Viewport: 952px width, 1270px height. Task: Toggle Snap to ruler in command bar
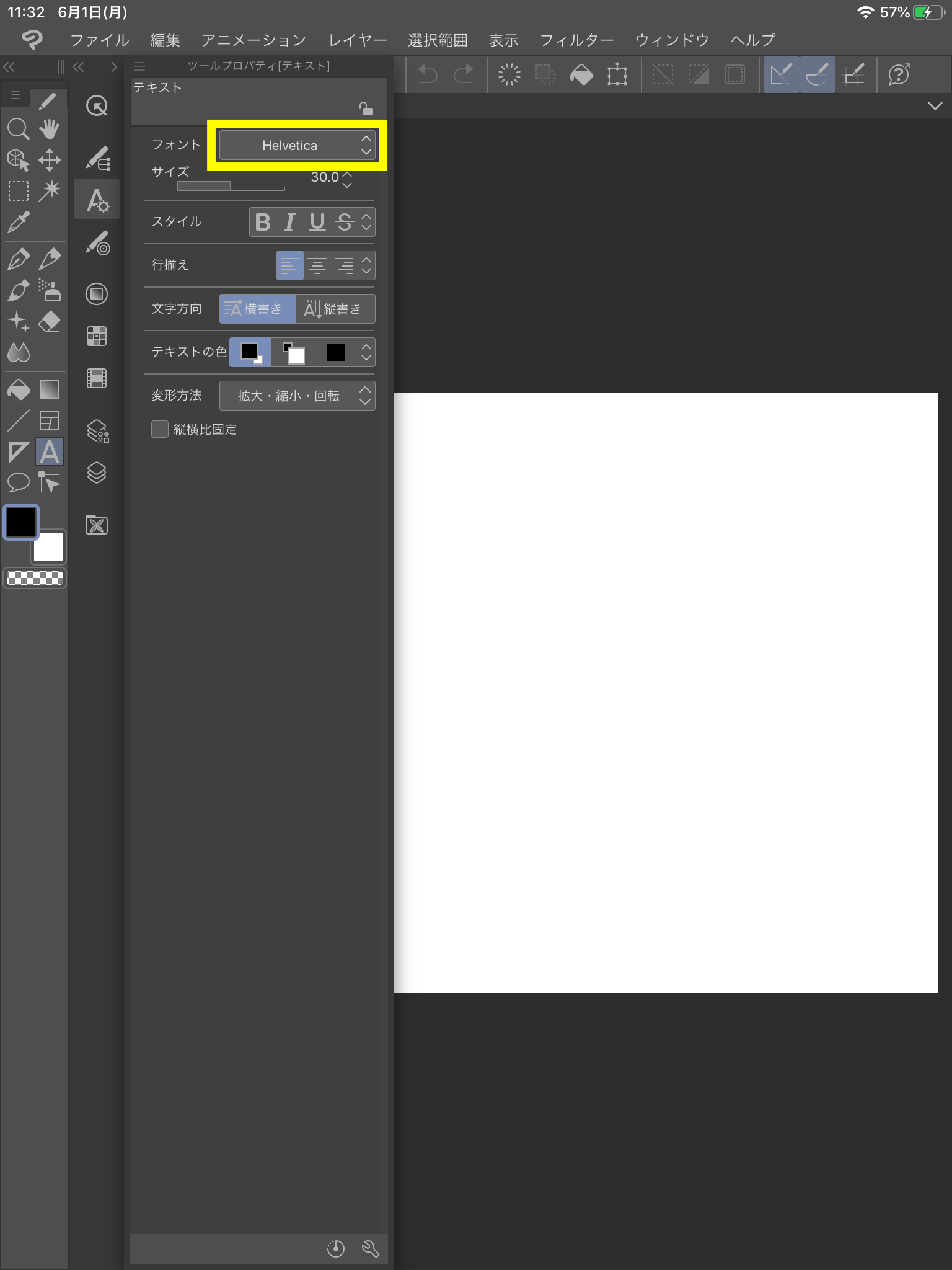pos(781,74)
